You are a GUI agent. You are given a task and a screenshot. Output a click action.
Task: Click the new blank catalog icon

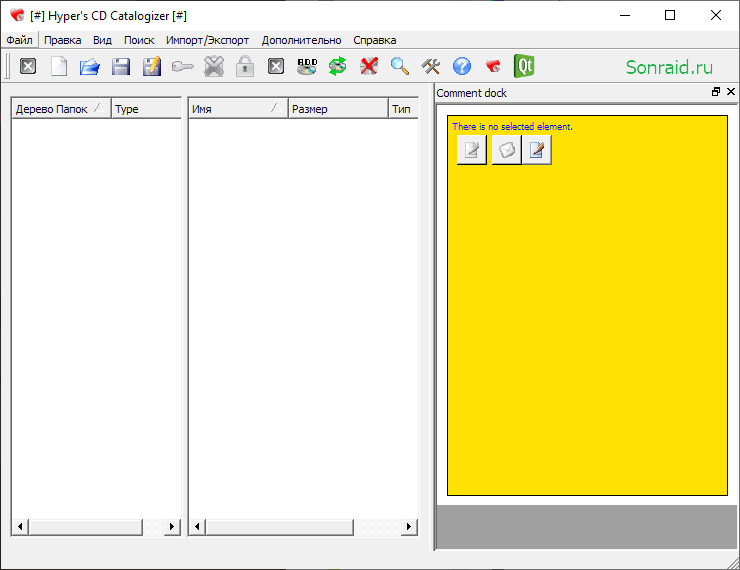59,67
